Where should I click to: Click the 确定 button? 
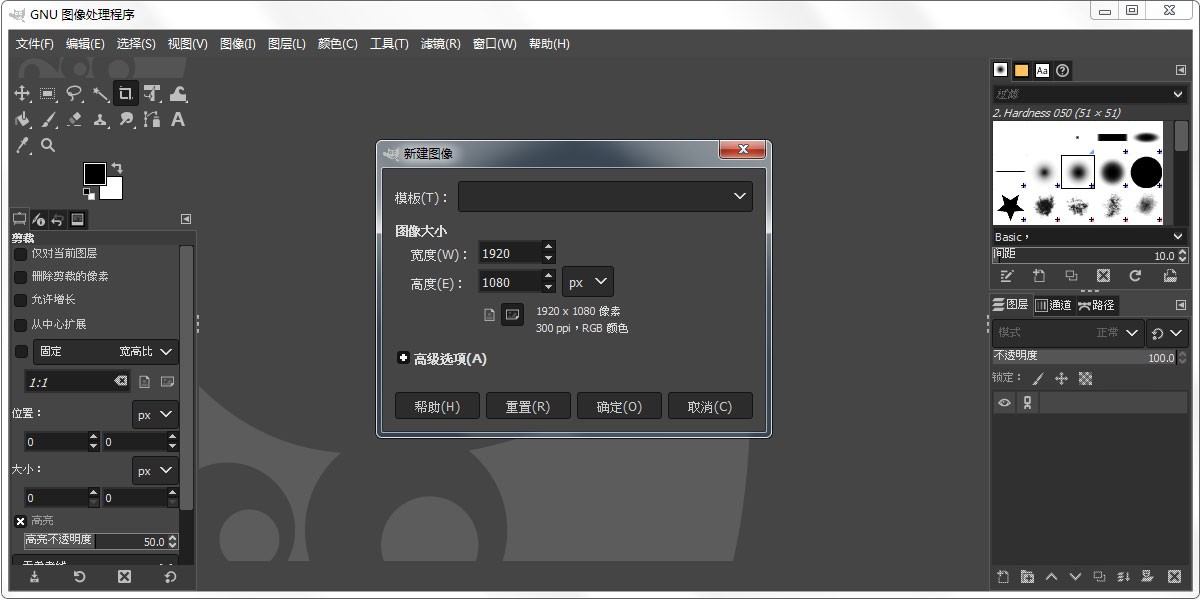(619, 405)
